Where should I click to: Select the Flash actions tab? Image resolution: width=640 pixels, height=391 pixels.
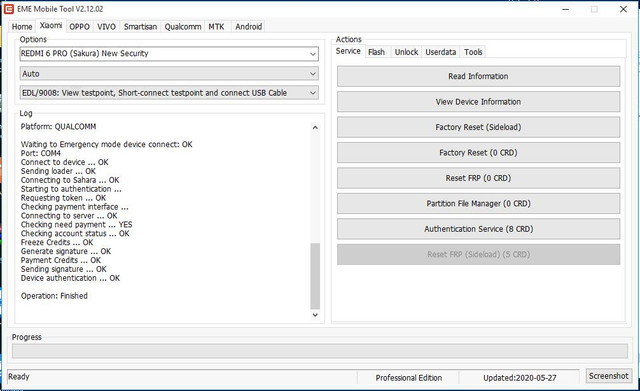tap(376, 52)
